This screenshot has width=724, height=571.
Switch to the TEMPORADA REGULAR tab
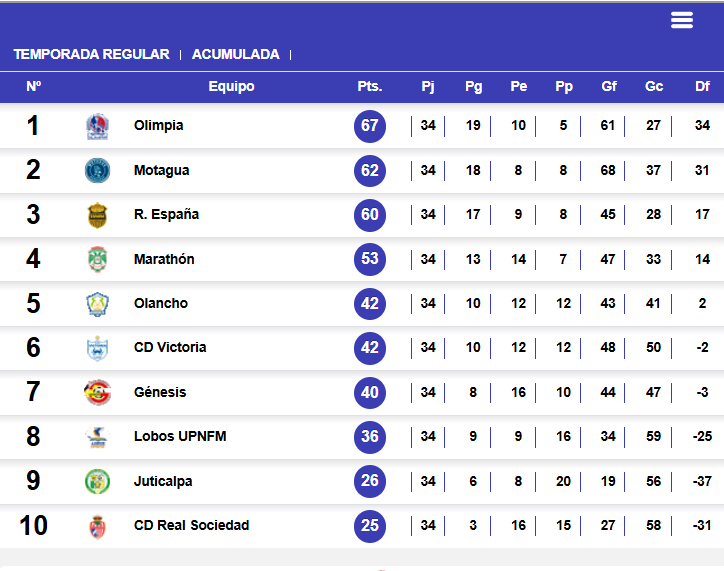pyautogui.click(x=91, y=54)
